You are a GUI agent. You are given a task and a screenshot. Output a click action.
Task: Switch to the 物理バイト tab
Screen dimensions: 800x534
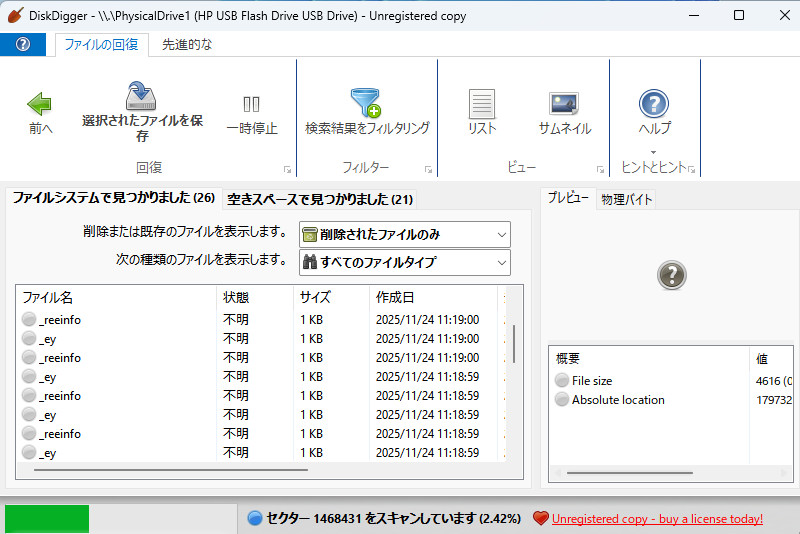[627, 199]
